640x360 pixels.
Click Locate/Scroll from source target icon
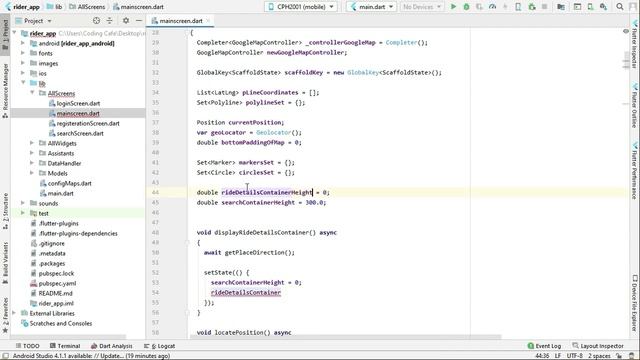[x=96, y=20]
